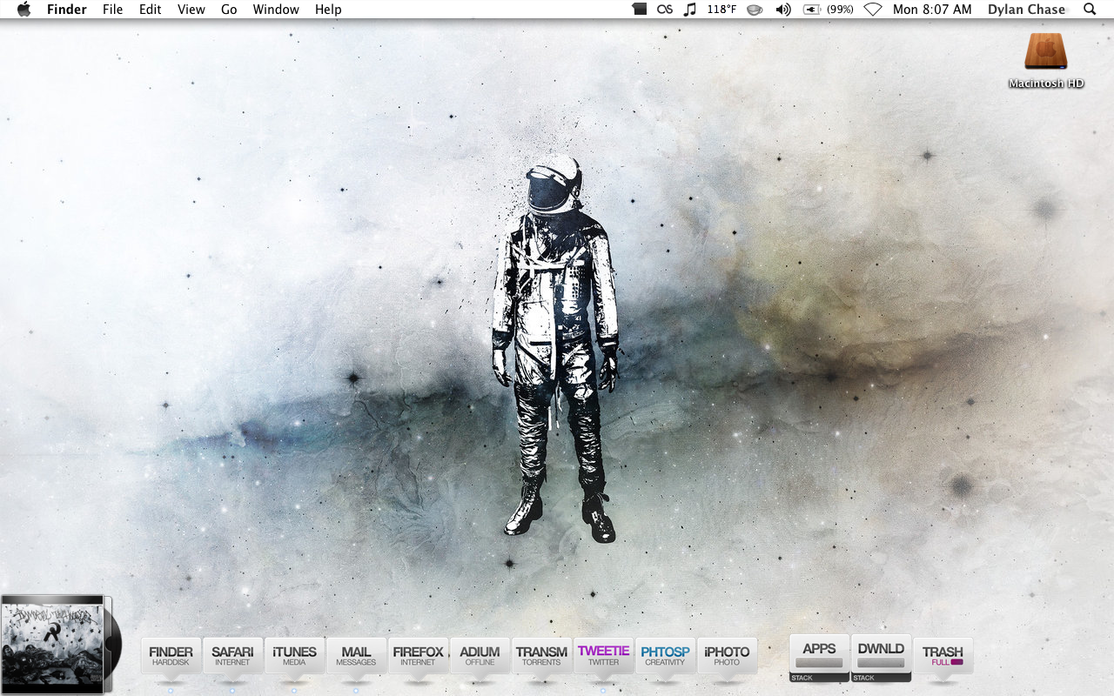Click the album cover art widget
Screen dimensions: 1114x696
(55, 643)
